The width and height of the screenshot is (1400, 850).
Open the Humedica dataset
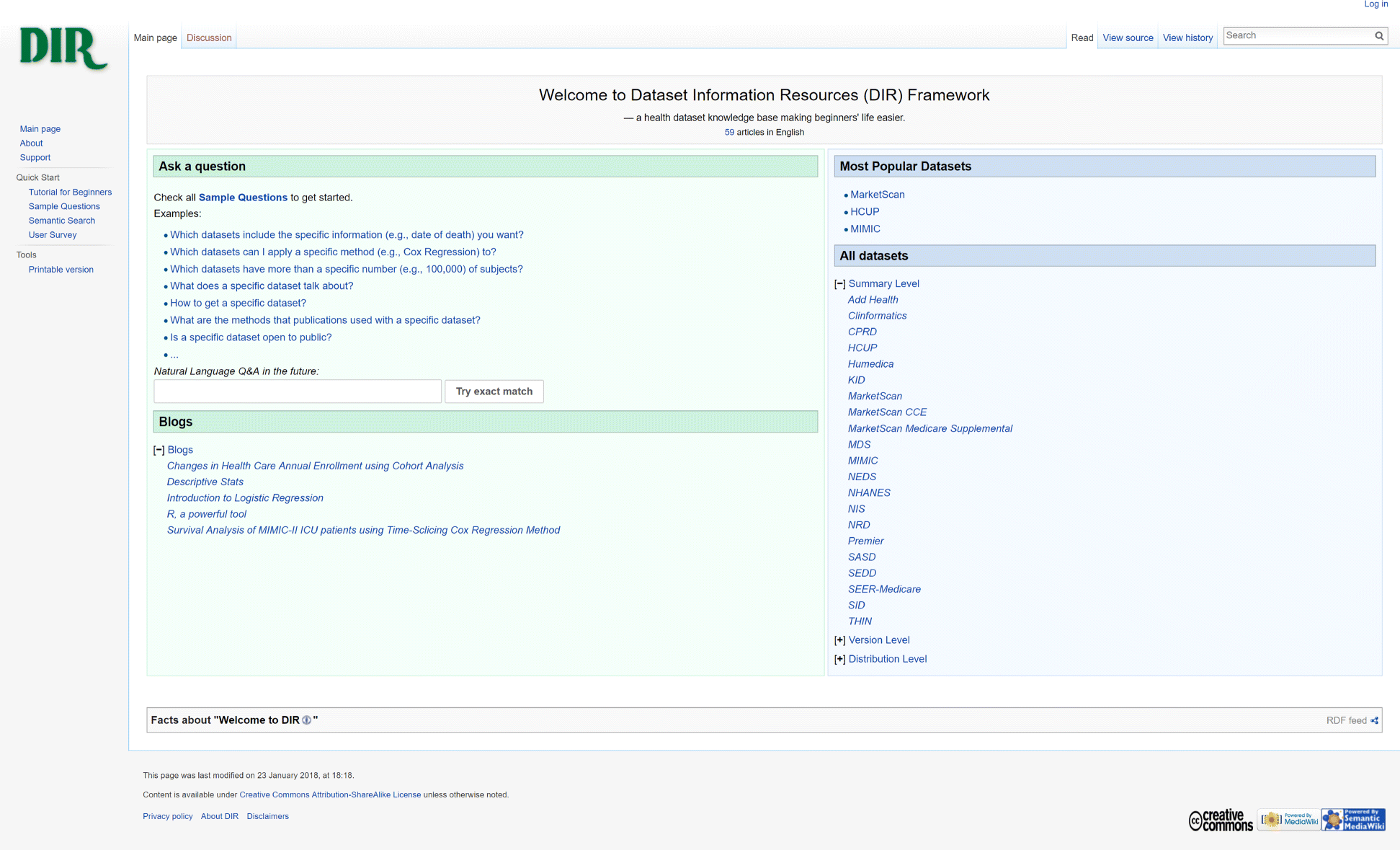tap(870, 364)
